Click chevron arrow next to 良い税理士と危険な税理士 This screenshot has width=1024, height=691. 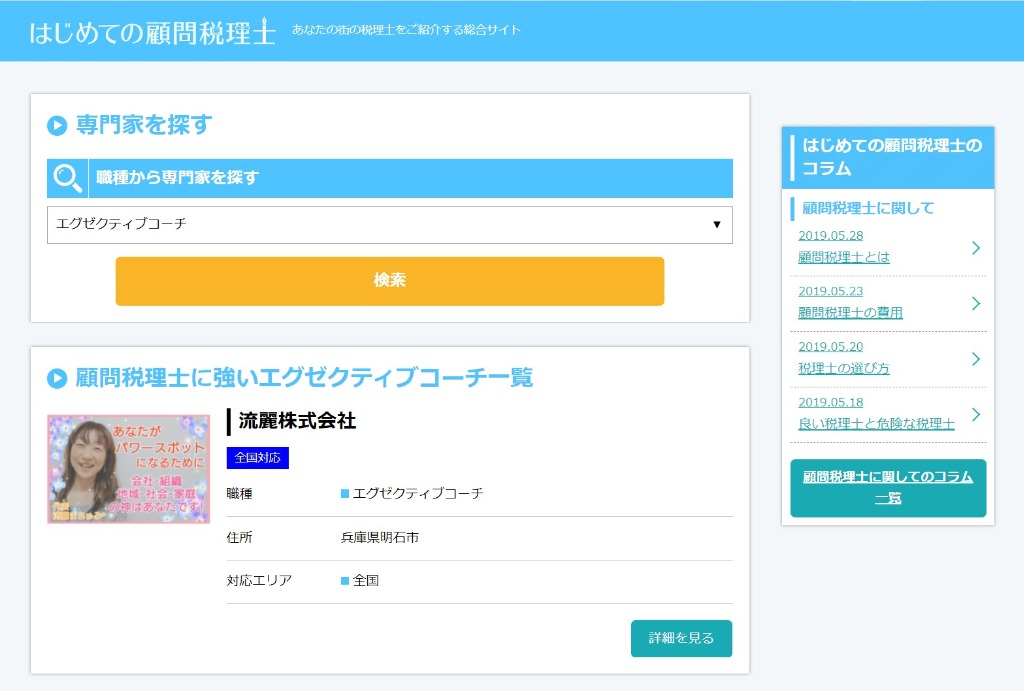tap(975, 415)
